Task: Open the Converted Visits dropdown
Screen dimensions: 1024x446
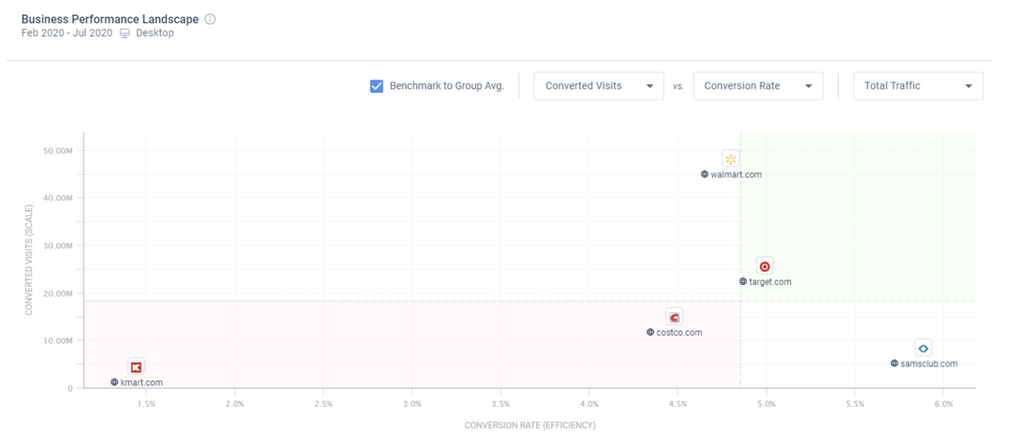Action: point(598,86)
